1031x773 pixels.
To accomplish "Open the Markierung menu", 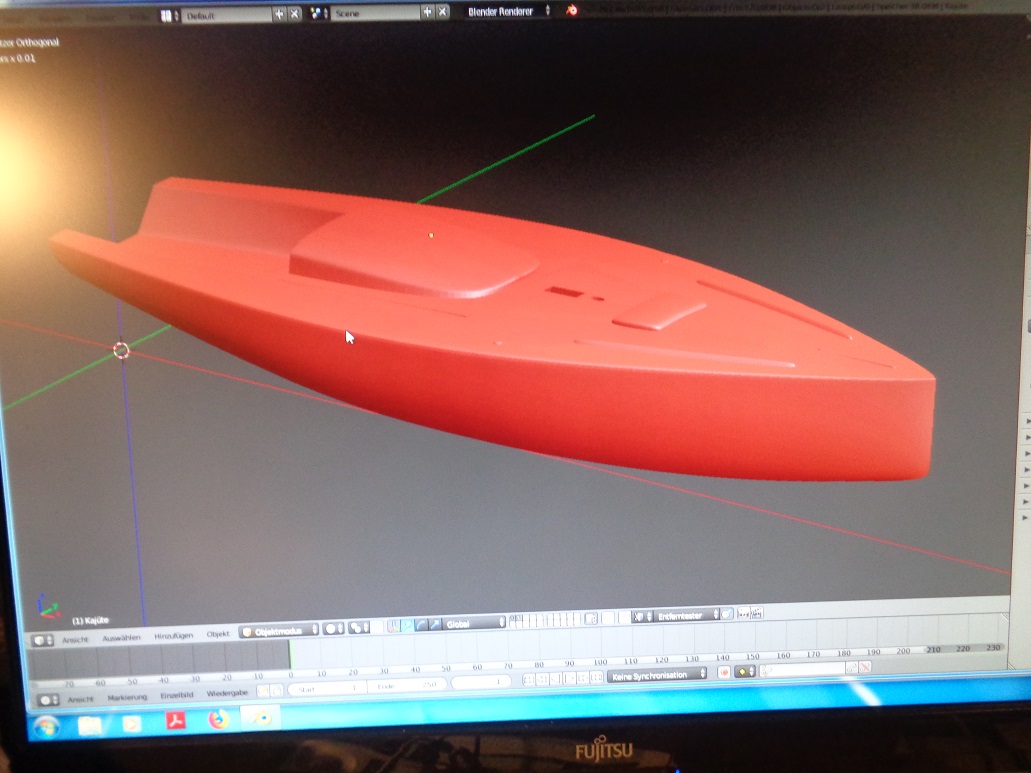I will (127, 697).
